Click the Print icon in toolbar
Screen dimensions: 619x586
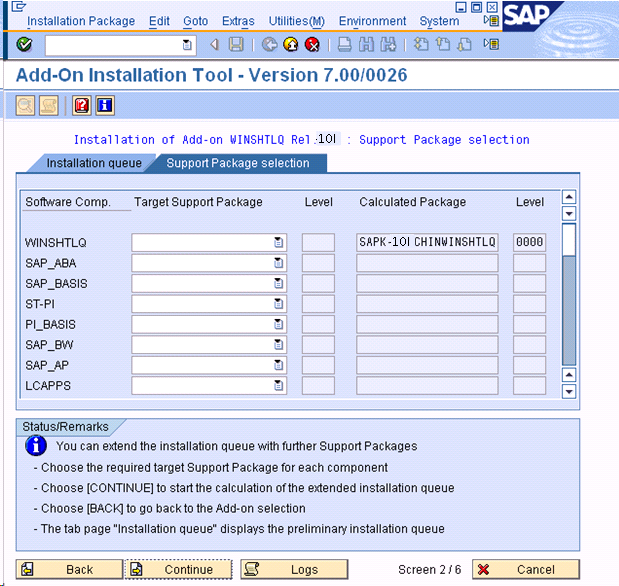click(x=345, y=45)
